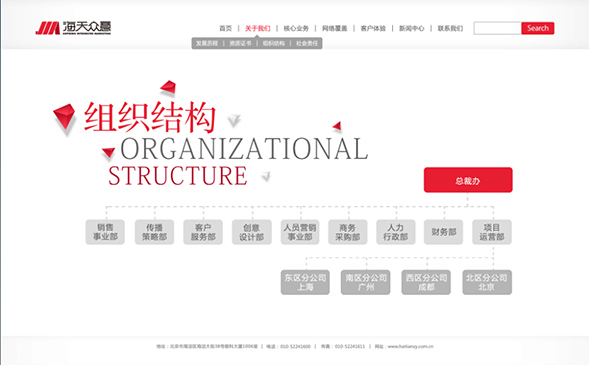Open the 首页 menu item
This screenshot has width=589, height=365.
[x=226, y=28]
